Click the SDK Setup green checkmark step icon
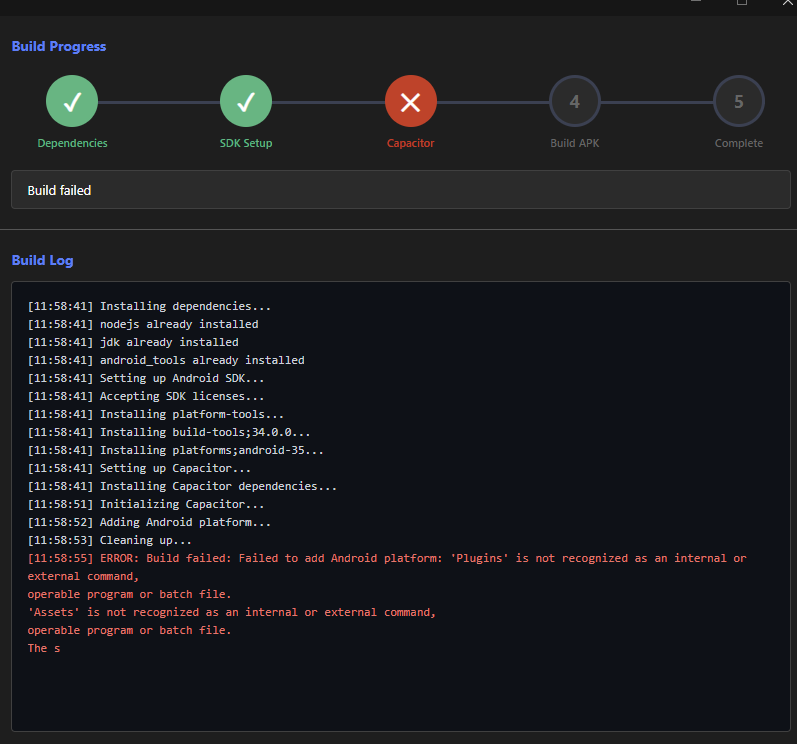The height and width of the screenshot is (744, 797). click(246, 101)
